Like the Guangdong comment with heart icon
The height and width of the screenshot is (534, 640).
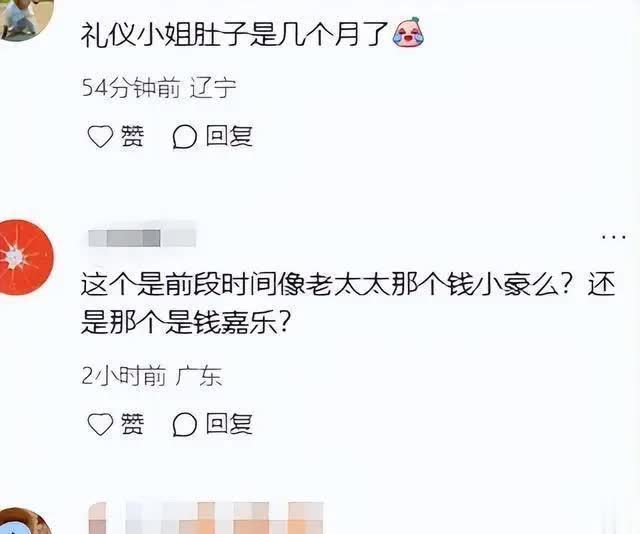coord(100,424)
